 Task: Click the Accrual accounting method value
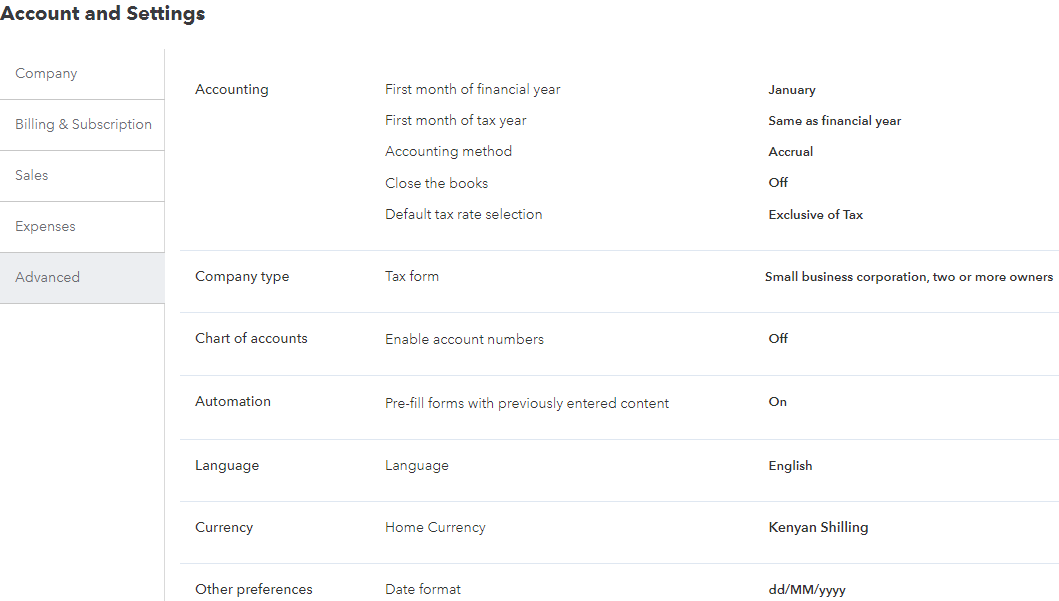pyautogui.click(x=790, y=152)
